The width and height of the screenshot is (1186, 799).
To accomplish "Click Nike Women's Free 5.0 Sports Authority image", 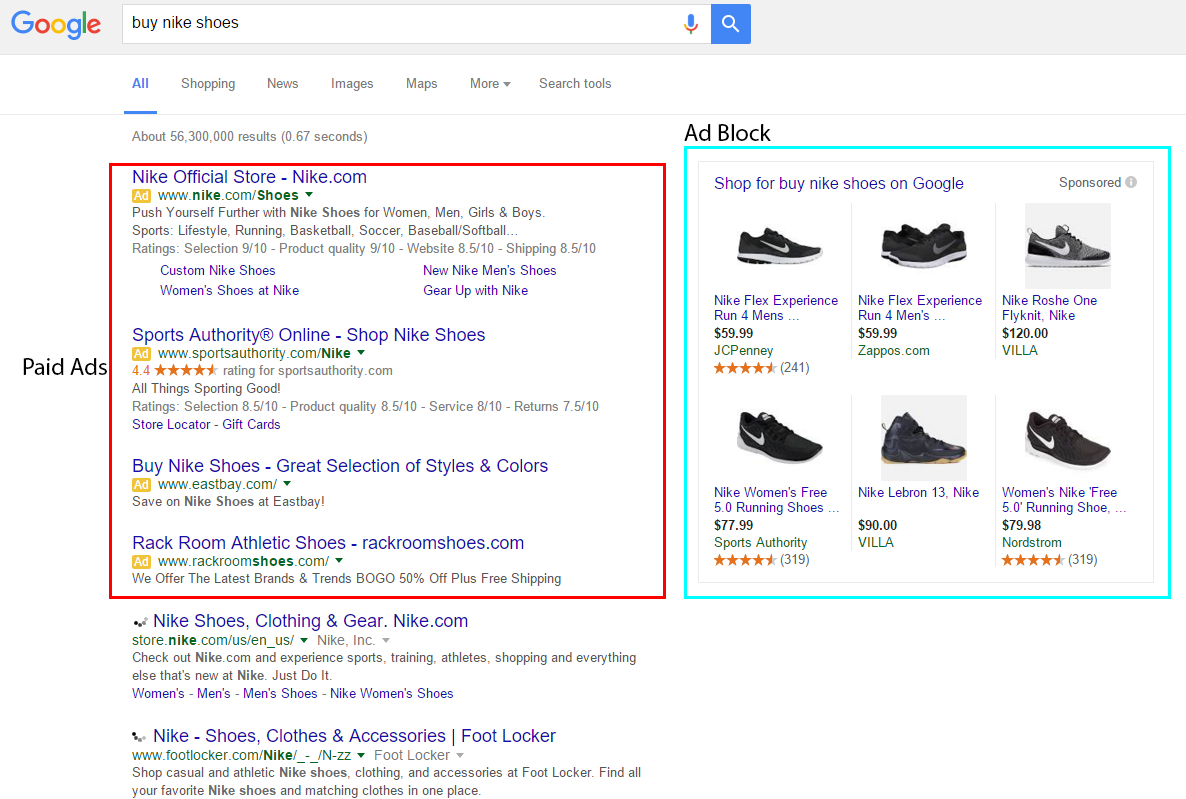I will (x=779, y=437).
